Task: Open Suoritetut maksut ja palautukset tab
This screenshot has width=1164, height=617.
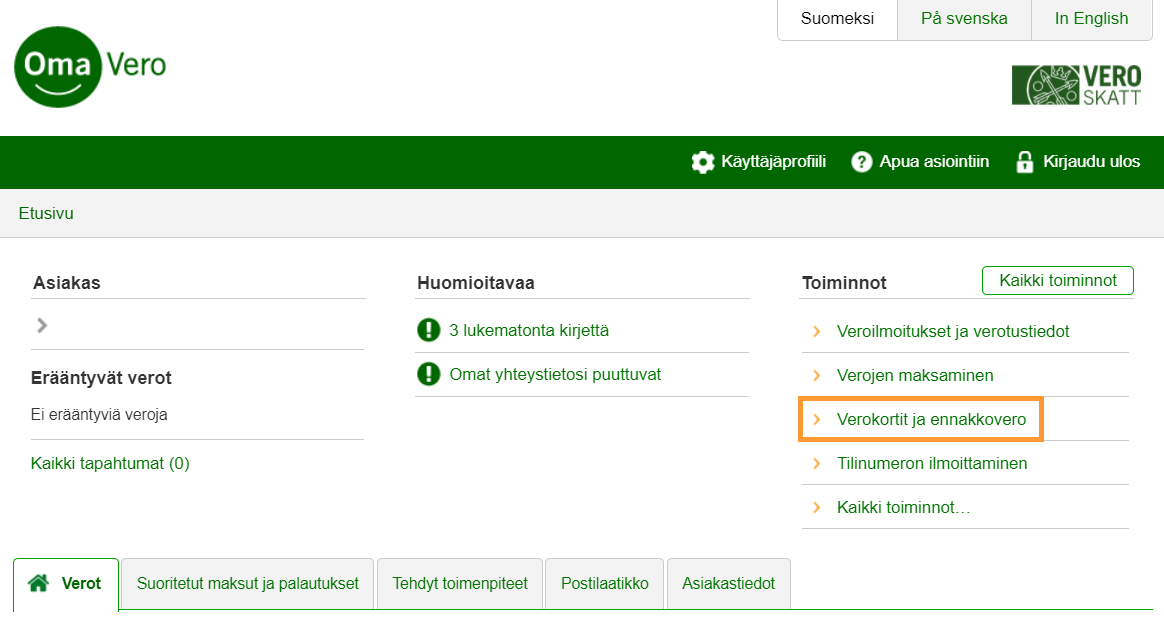Action: coord(247,583)
